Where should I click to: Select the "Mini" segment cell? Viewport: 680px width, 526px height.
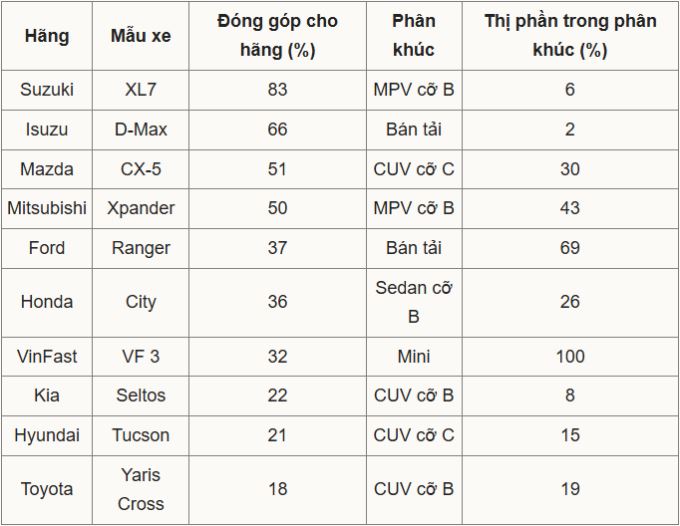pos(413,356)
